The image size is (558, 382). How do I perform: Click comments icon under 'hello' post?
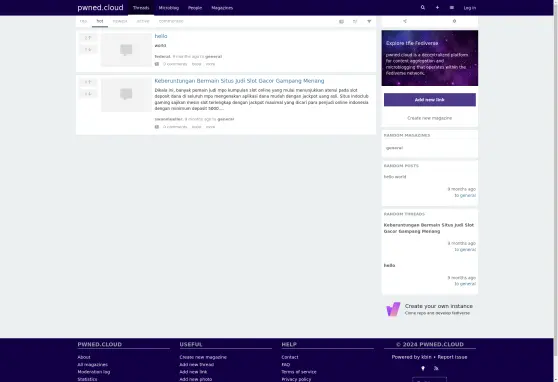coord(157,64)
